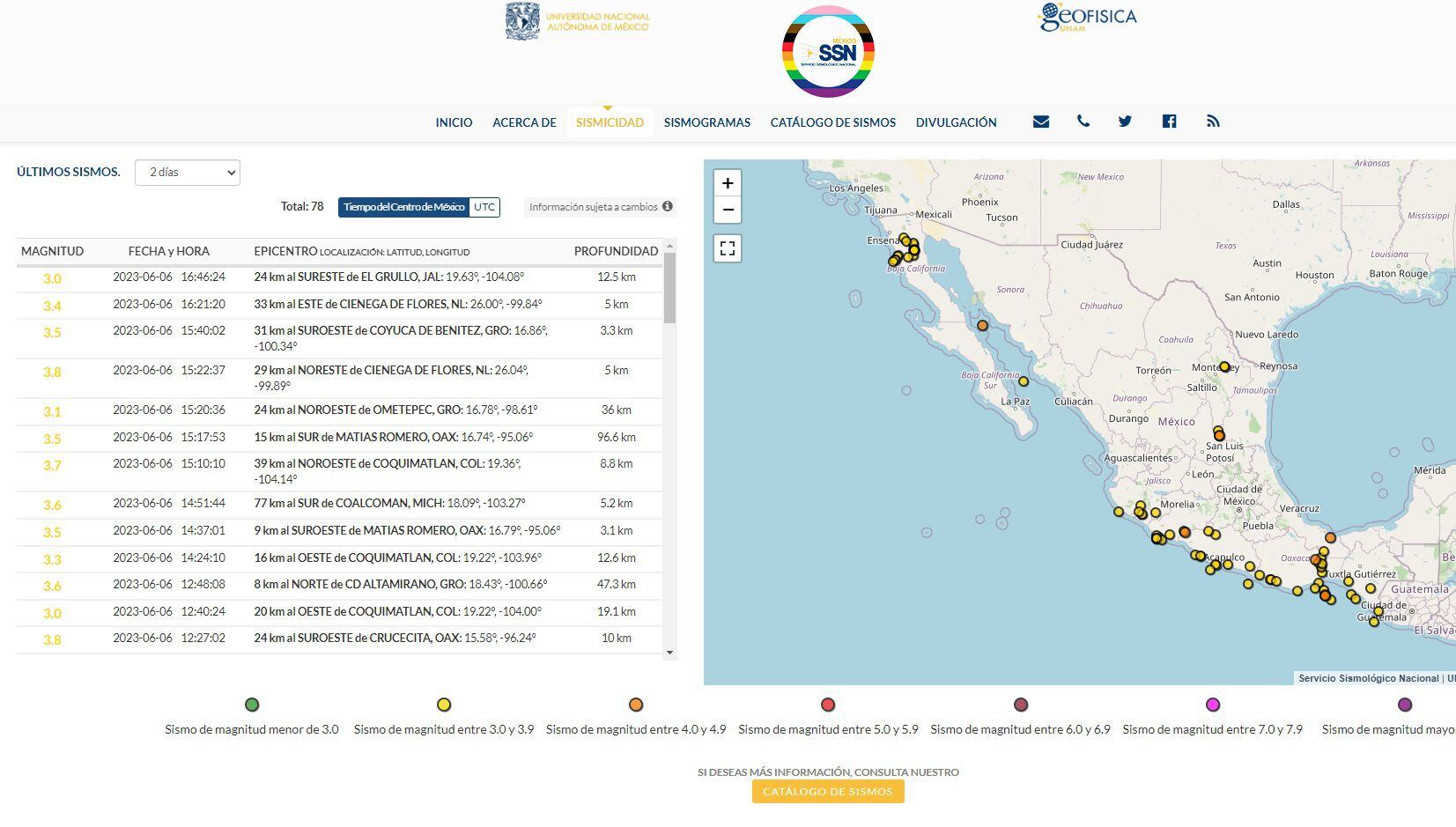Image resolution: width=1456 pixels, height=827 pixels.
Task: Select Tiempo del Centro de México toggle
Action: coord(403,207)
